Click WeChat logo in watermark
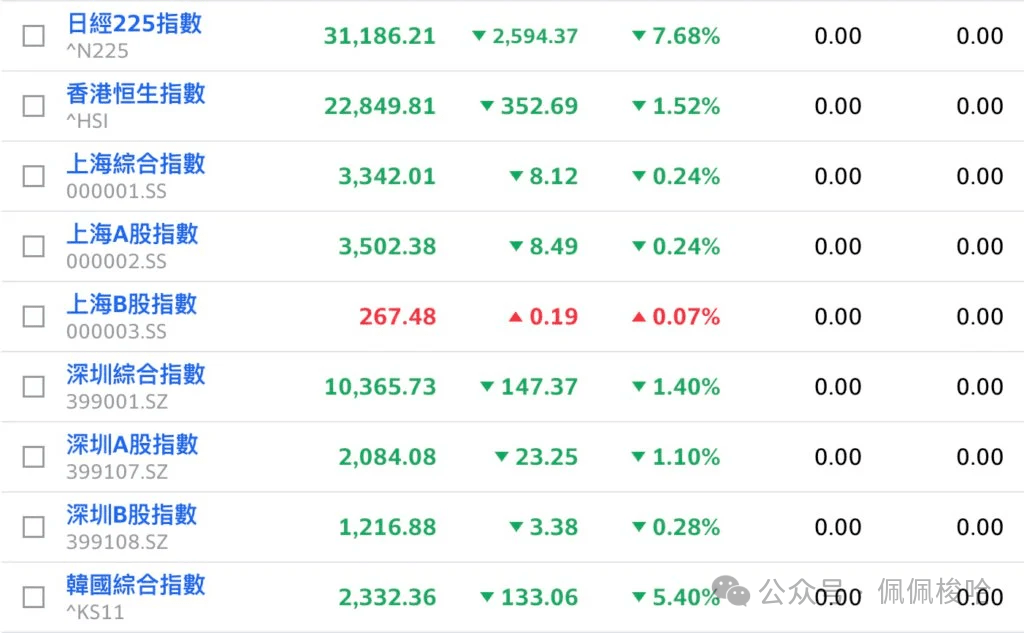The image size is (1024, 633). [731, 591]
